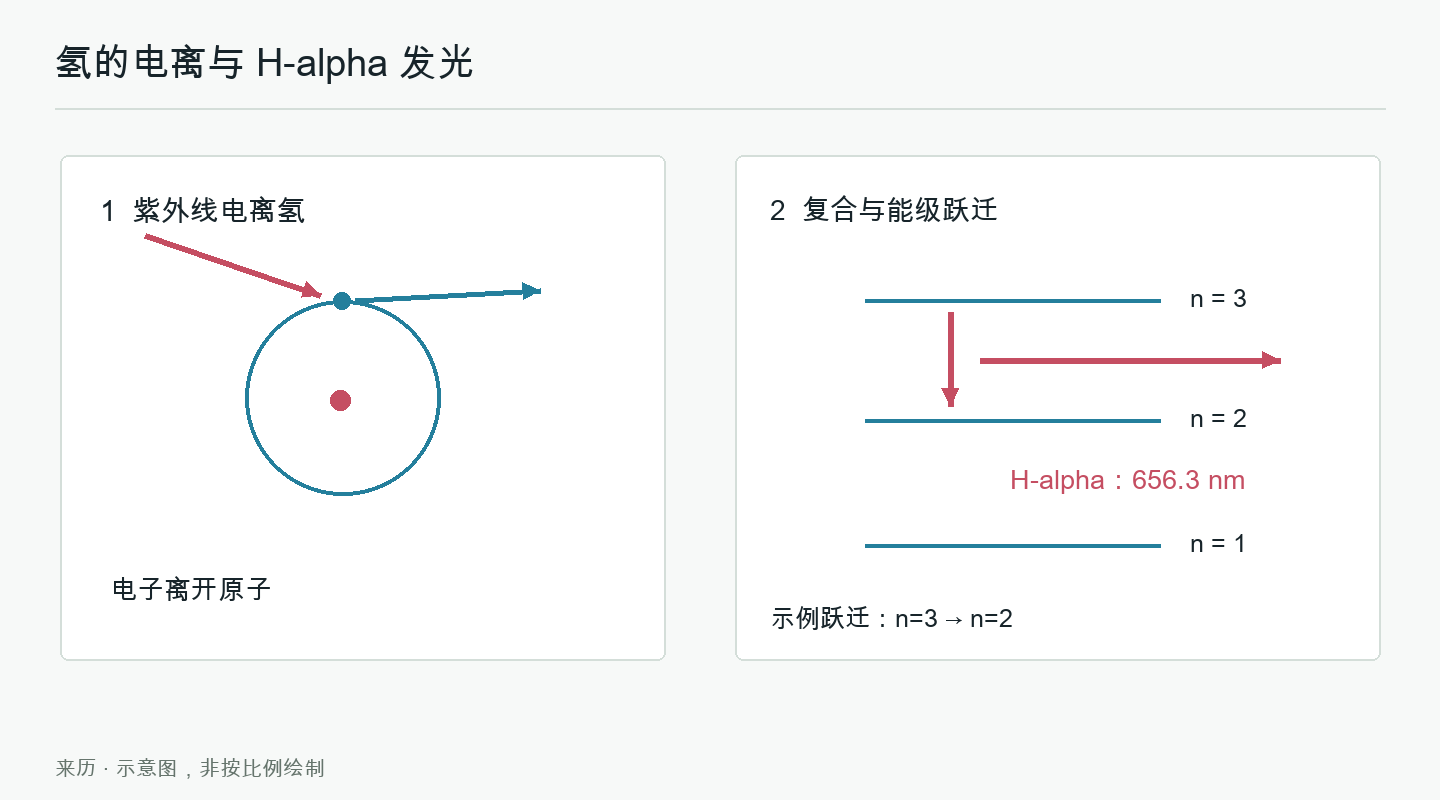Select the circular electron orbit ring
Viewport: 1440px width, 800px height.
point(343,398)
